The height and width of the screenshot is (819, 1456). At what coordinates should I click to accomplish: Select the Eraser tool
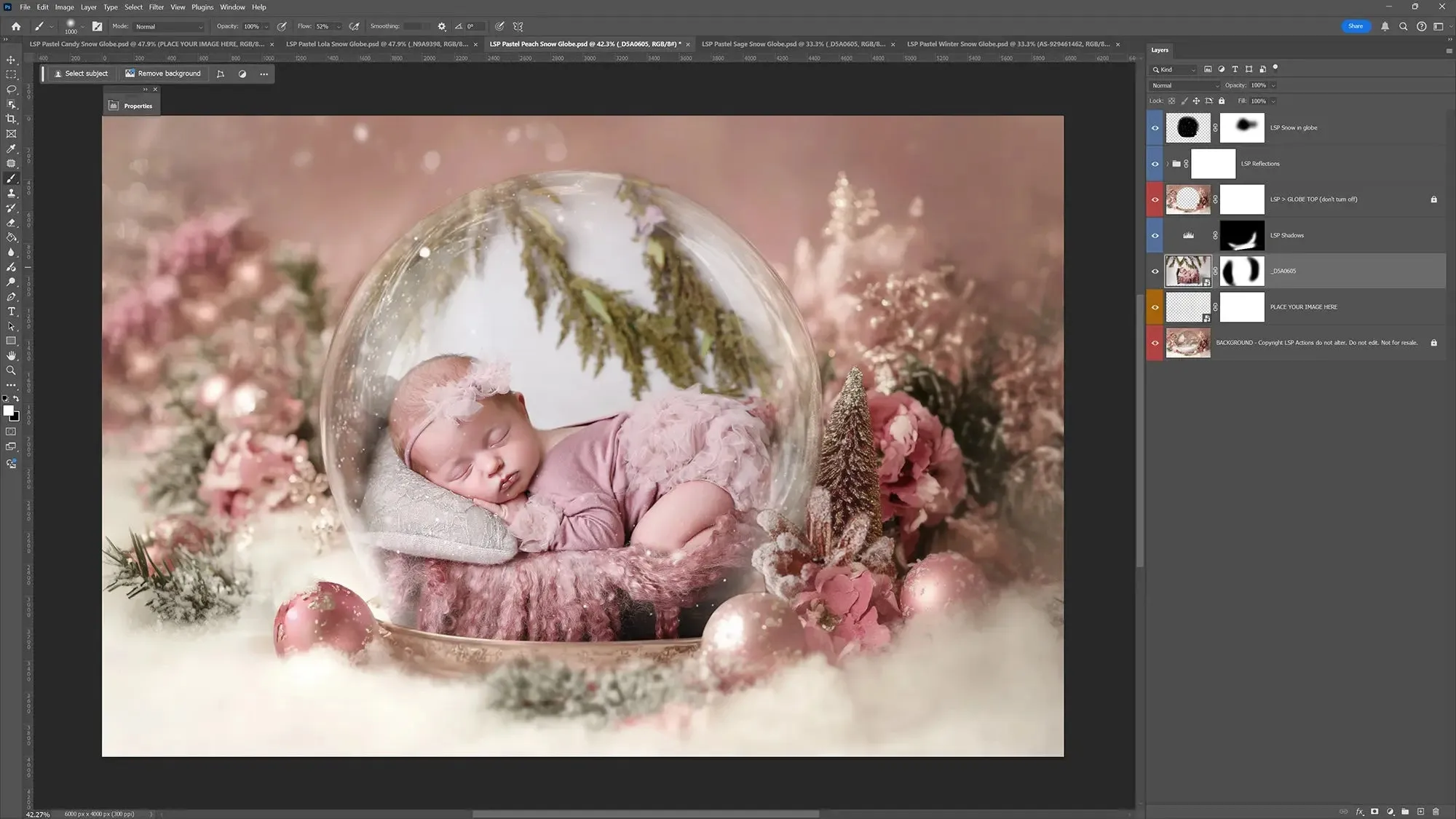(11, 223)
